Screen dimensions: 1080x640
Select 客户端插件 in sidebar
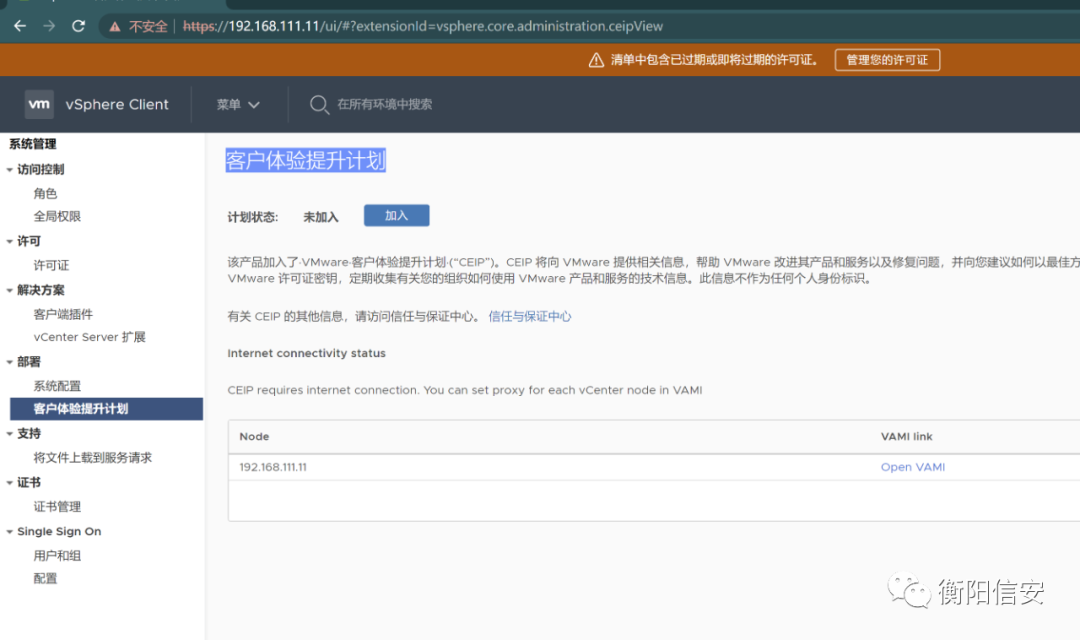63,314
